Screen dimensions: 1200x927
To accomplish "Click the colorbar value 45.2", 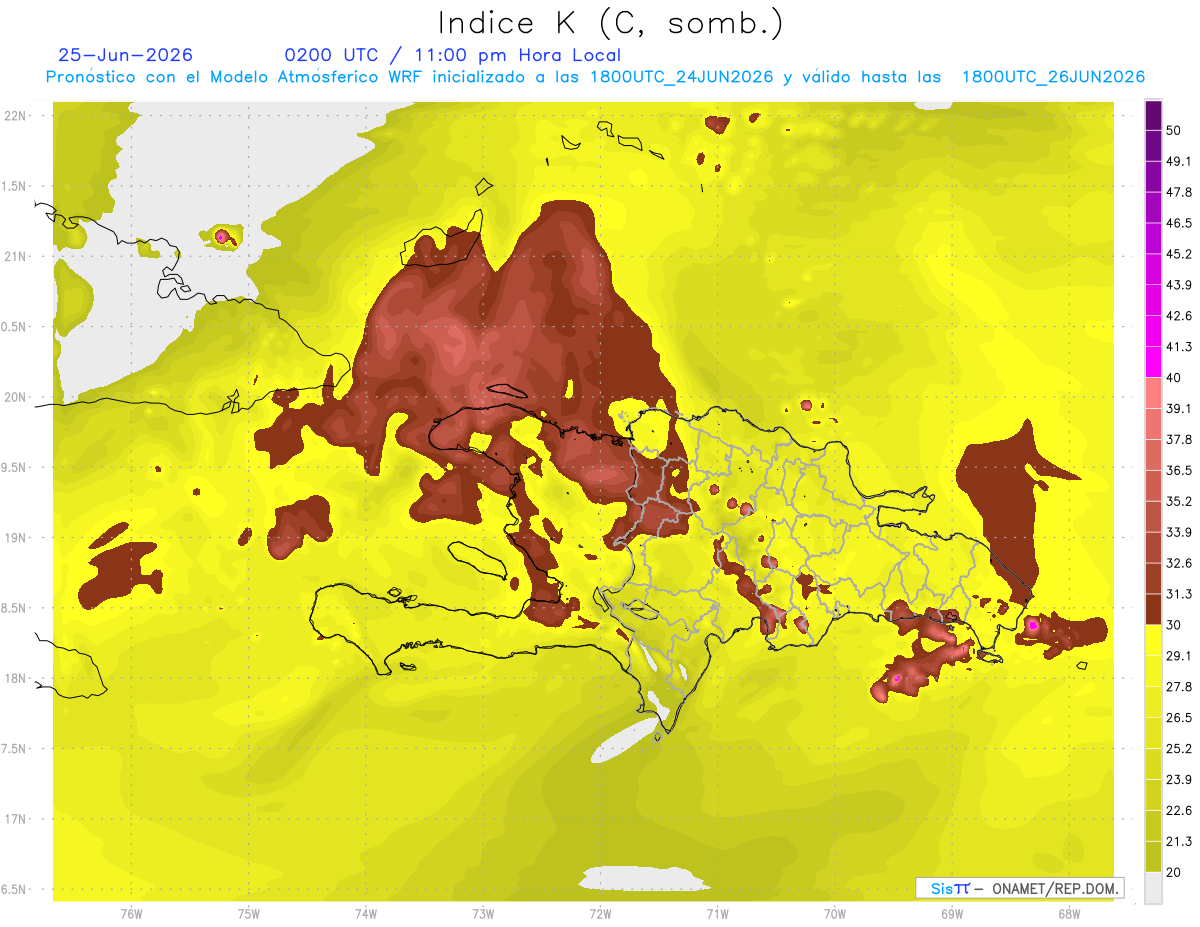I will tap(1179, 254).
